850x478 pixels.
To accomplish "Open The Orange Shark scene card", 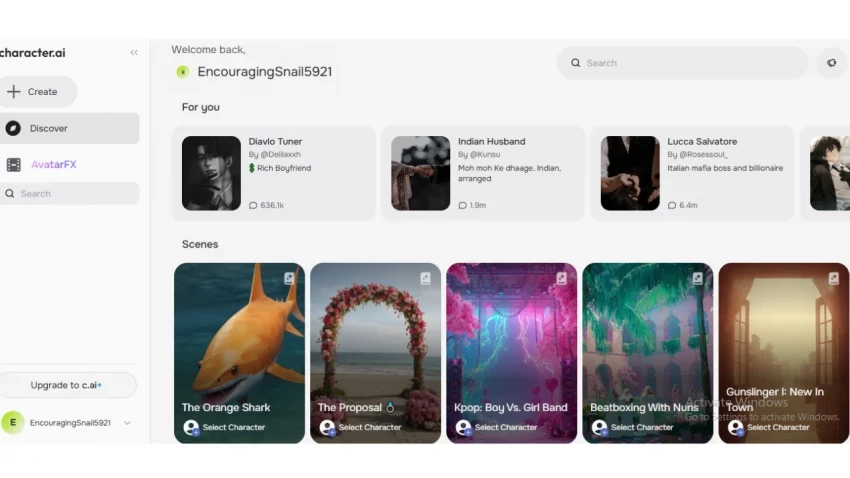I will [x=239, y=353].
